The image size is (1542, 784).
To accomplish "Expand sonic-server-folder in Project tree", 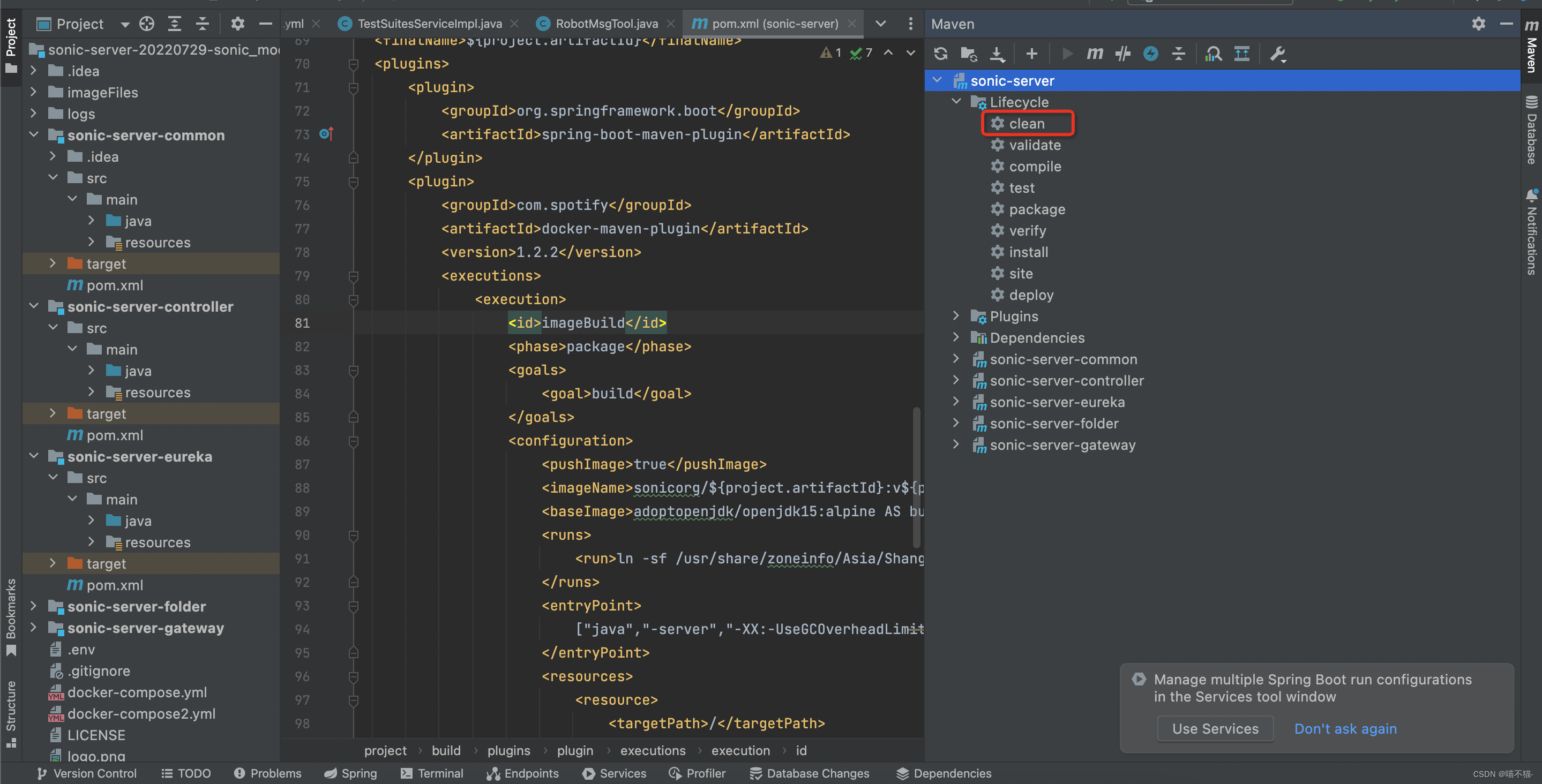I will (34, 606).
